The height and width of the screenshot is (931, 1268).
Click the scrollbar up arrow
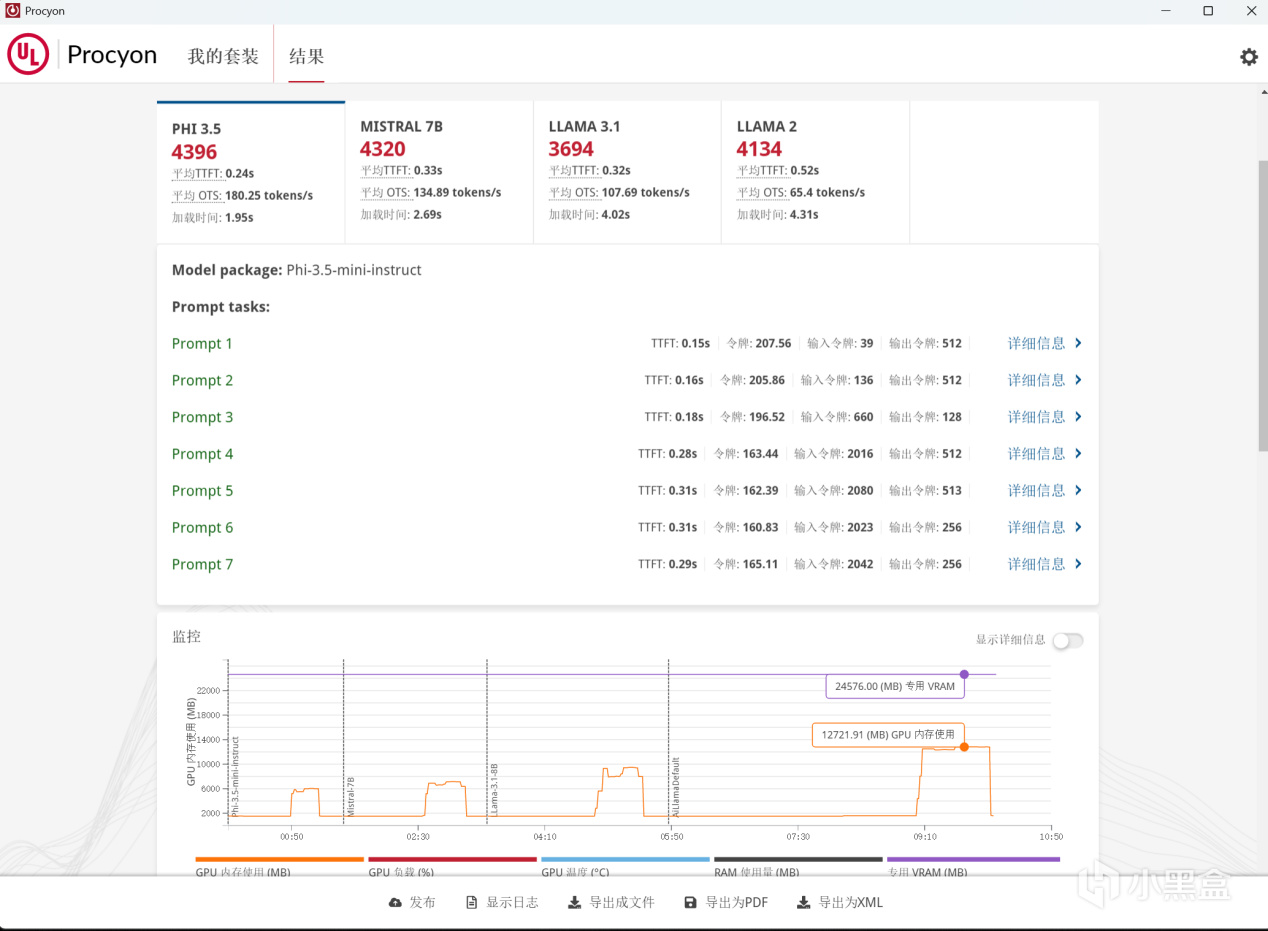point(1262,92)
